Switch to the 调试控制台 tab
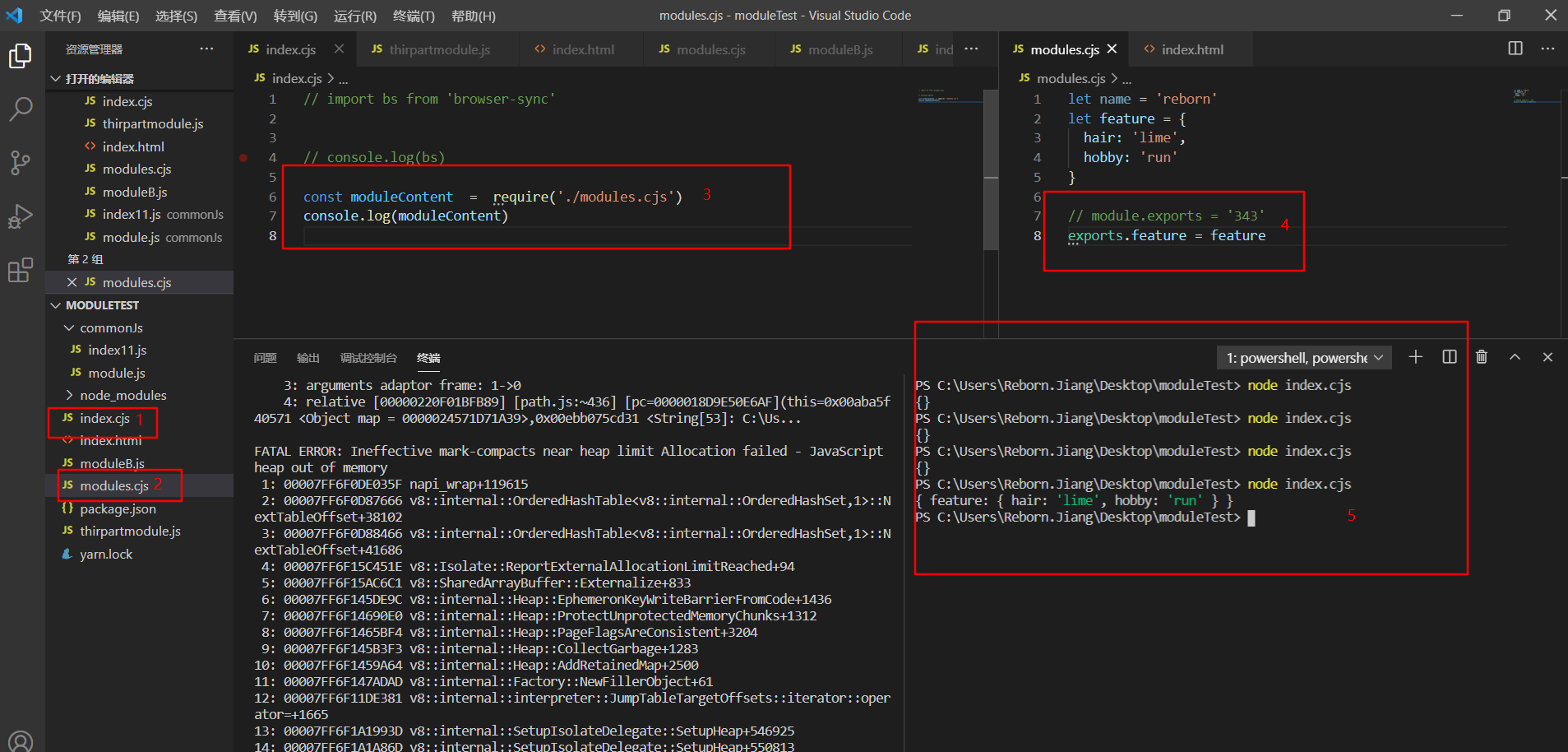Viewport: 1568px width, 752px height. click(x=367, y=357)
